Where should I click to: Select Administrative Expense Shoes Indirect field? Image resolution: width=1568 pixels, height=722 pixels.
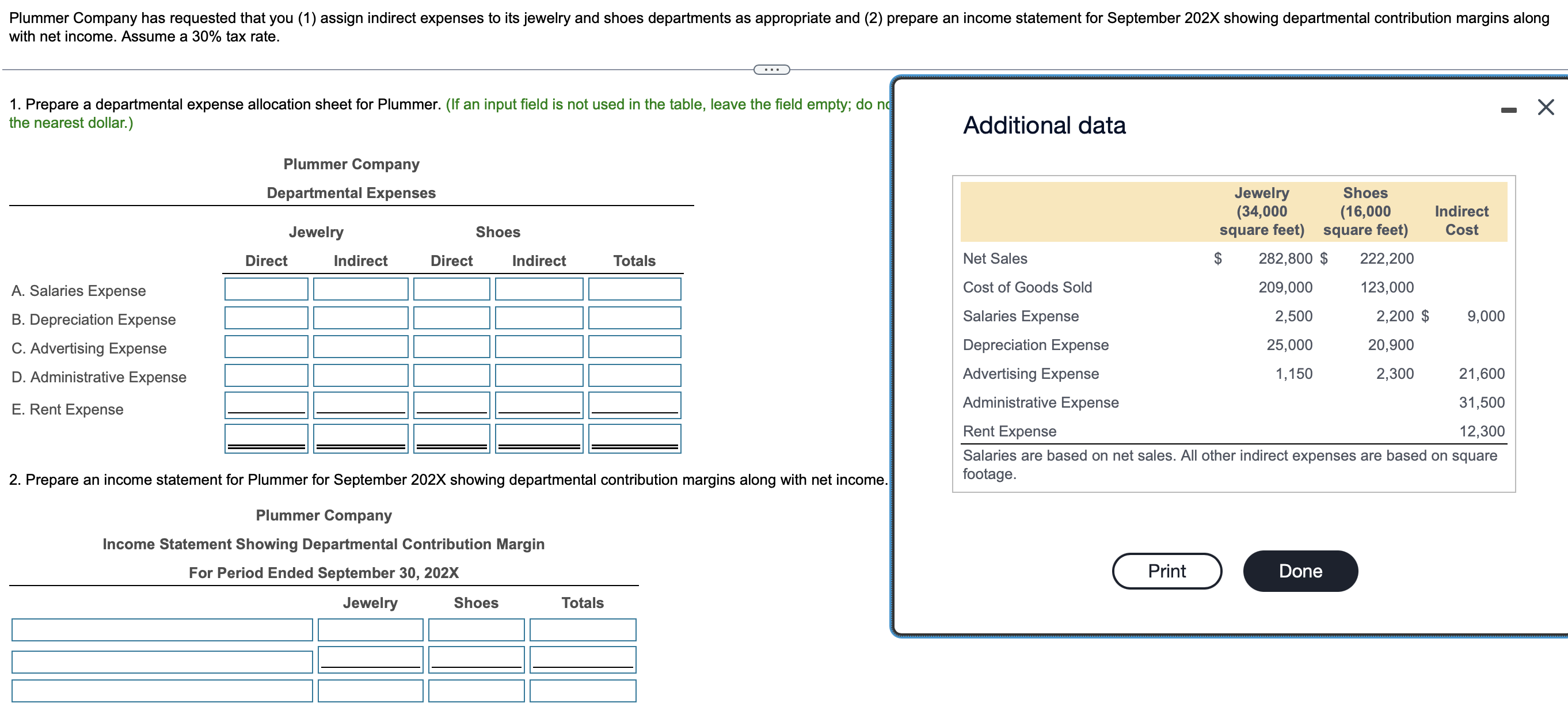[x=539, y=375]
